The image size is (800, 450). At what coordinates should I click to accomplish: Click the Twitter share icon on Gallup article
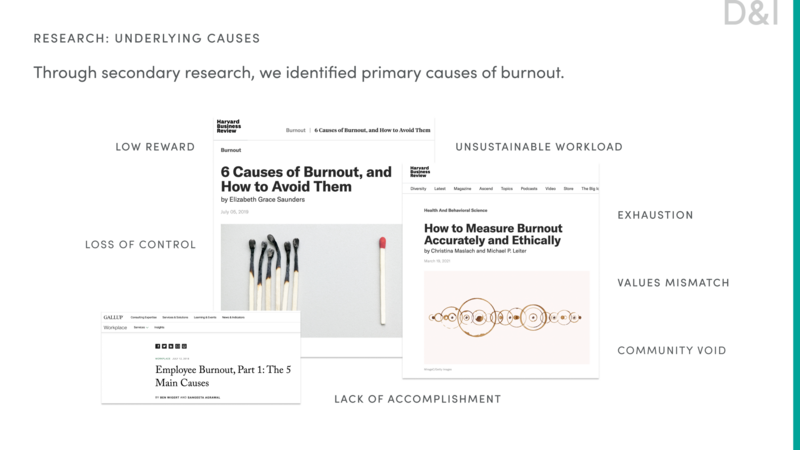click(164, 346)
